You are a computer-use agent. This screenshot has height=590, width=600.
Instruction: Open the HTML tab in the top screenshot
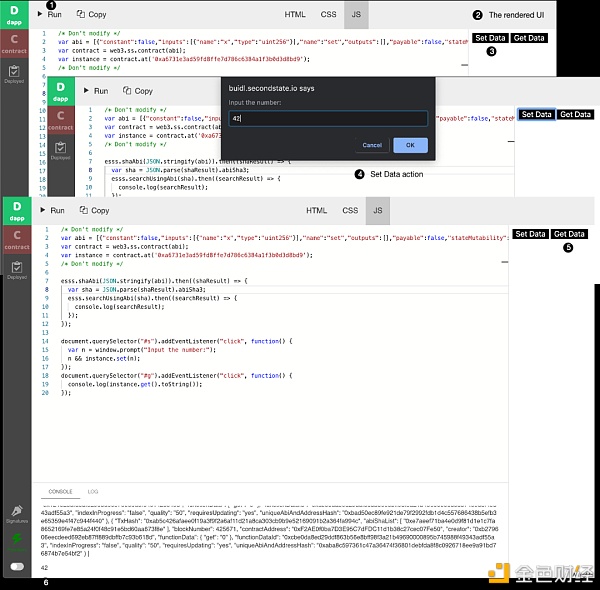pos(295,15)
